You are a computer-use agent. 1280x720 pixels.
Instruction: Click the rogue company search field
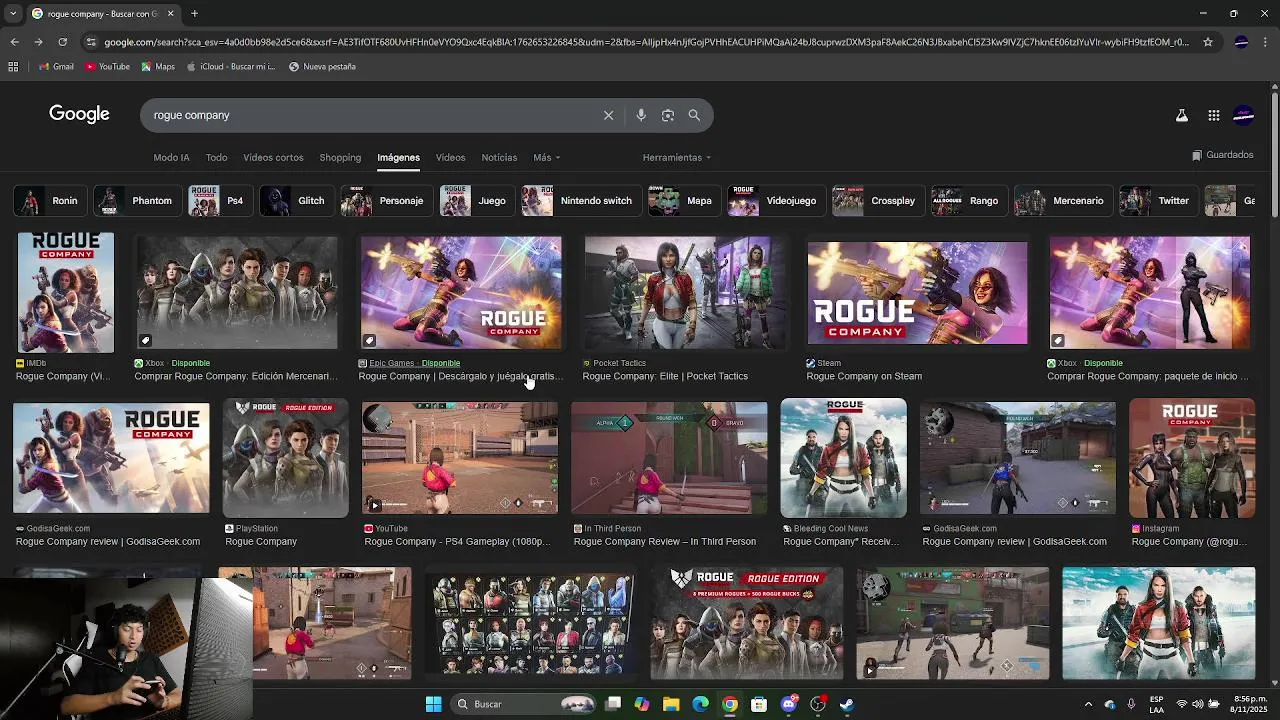coord(370,115)
